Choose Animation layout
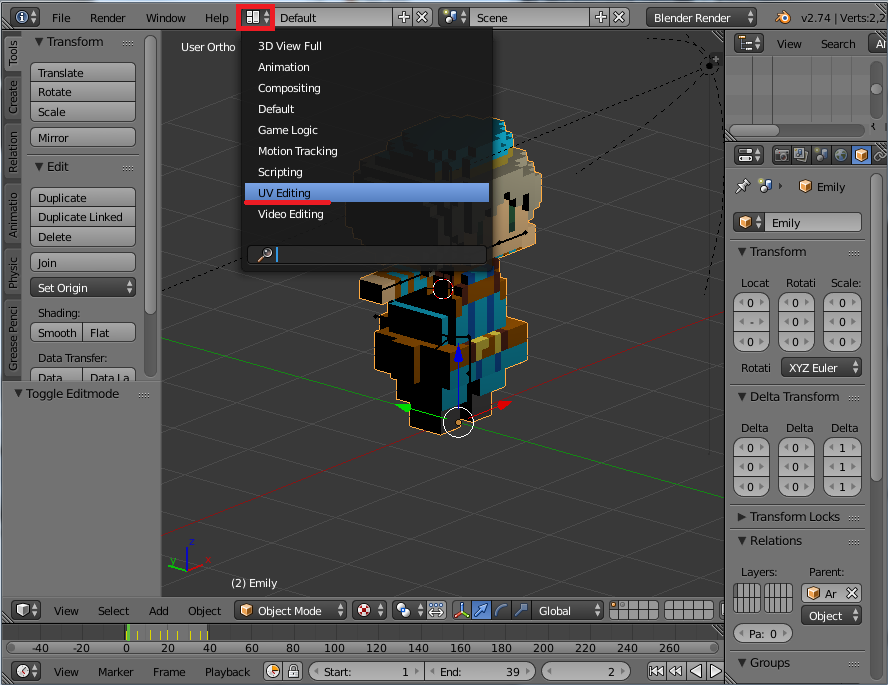The image size is (888, 685). point(367,67)
